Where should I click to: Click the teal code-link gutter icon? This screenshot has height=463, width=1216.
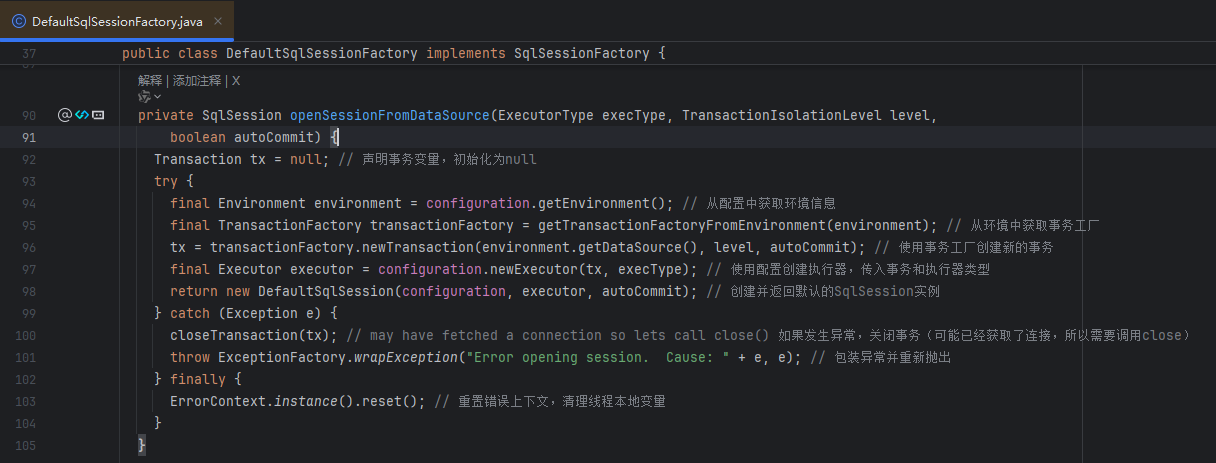[x=82, y=115]
